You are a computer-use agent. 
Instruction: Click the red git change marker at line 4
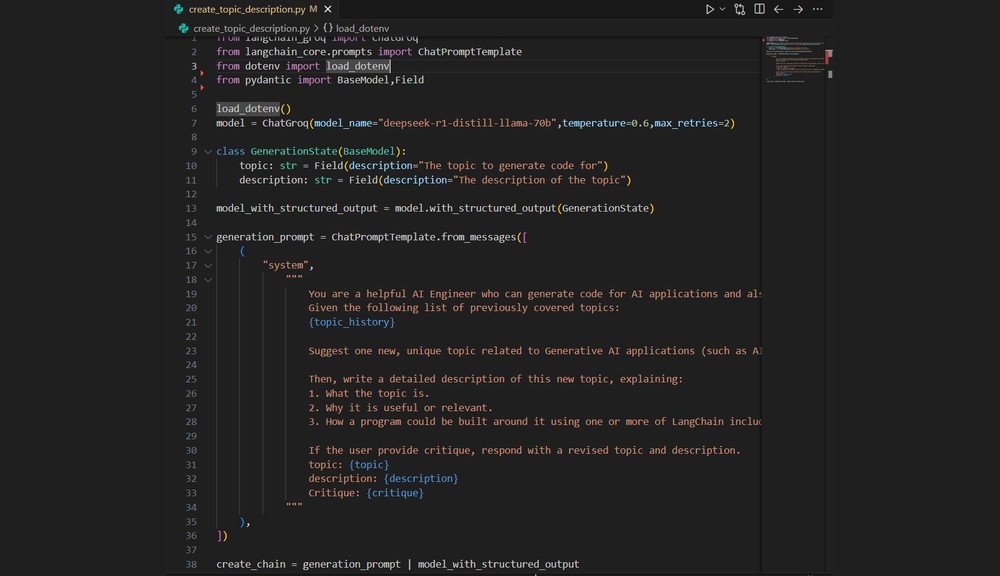pos(202,87)
